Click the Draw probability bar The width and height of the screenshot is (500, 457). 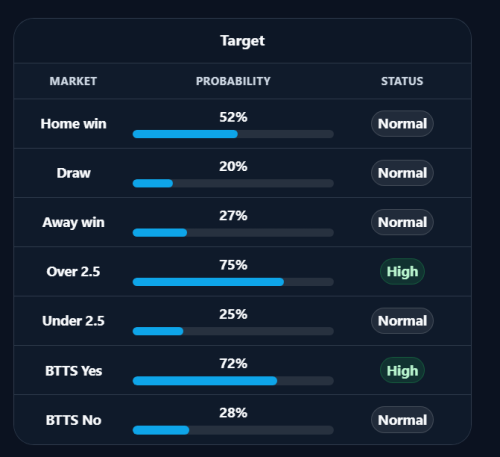pyautogui.click(x=233, y=183)
